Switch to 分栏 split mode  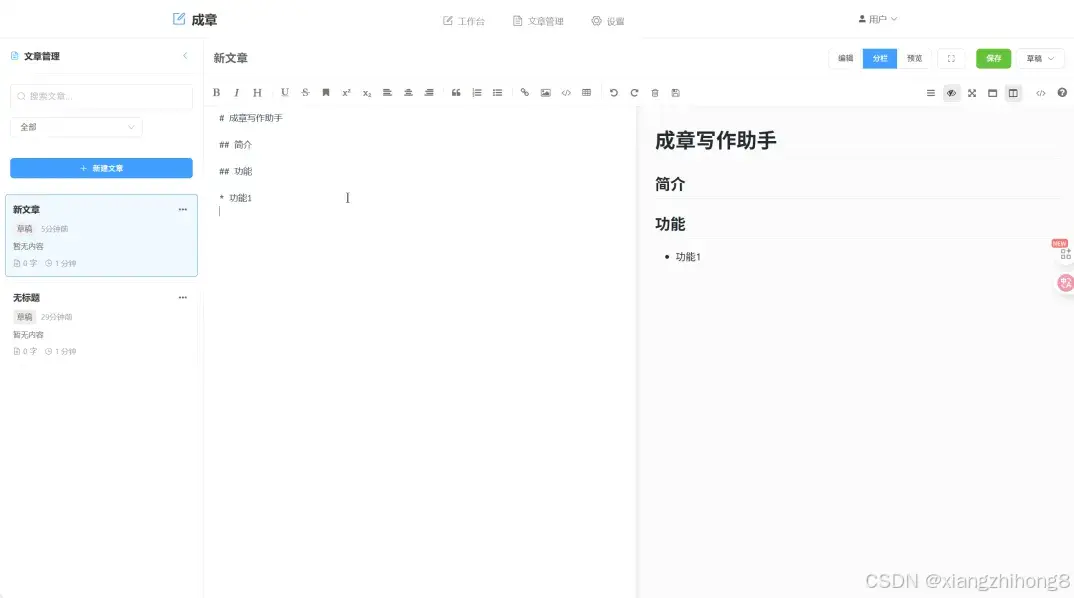click(x=880, y=59)
